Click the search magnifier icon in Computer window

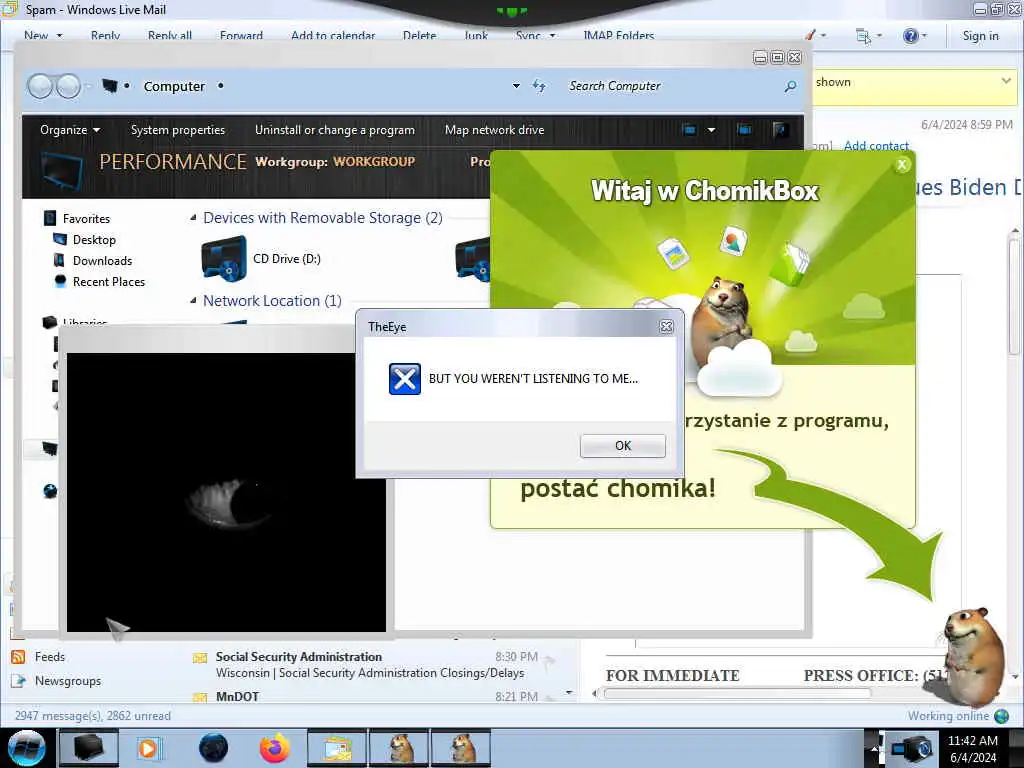[x=790, y=86]
